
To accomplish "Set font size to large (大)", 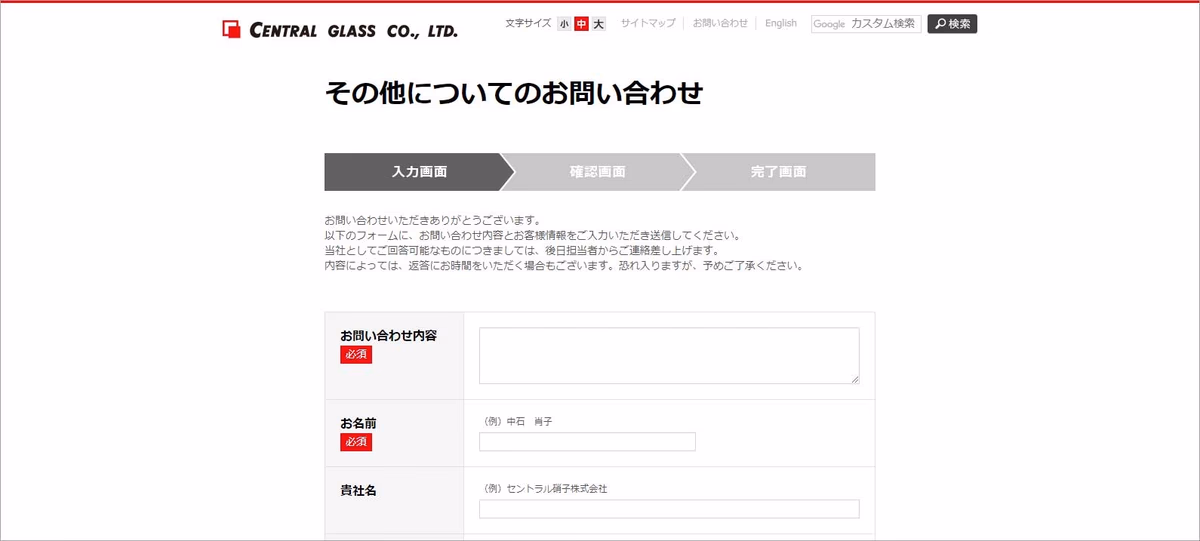I will (598, 24).
